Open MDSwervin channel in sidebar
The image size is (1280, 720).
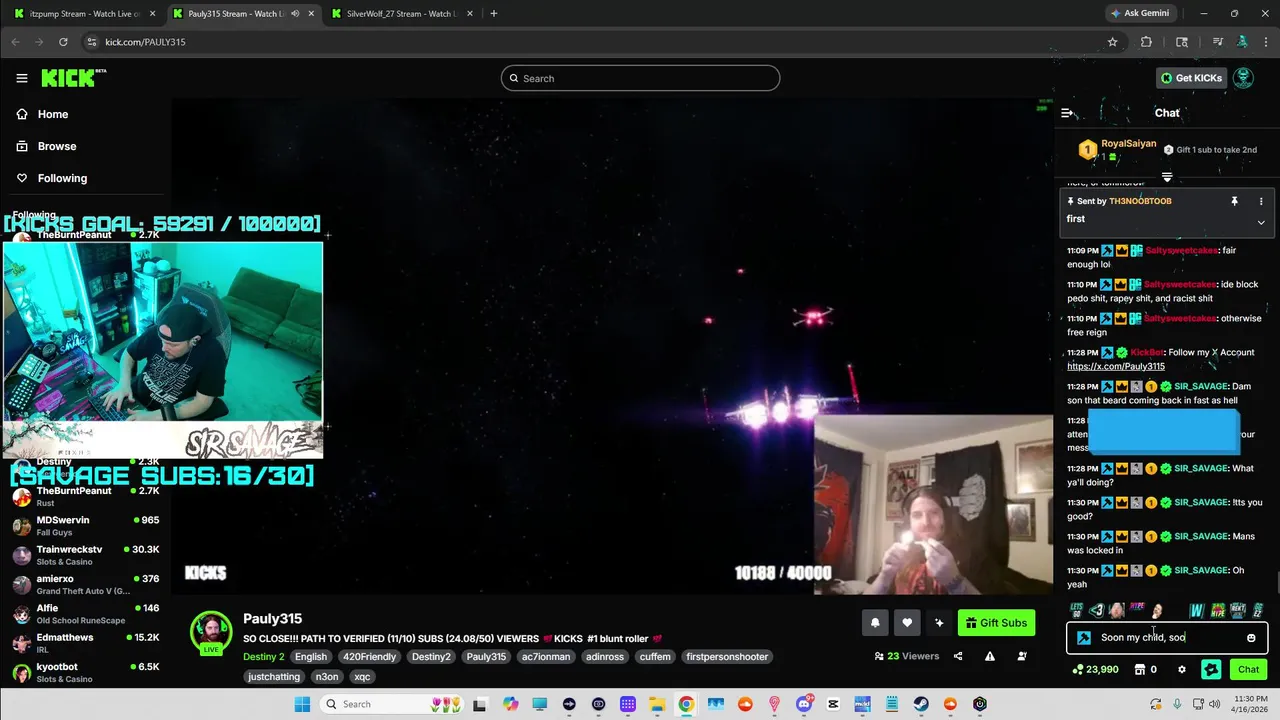pos(85,526)
